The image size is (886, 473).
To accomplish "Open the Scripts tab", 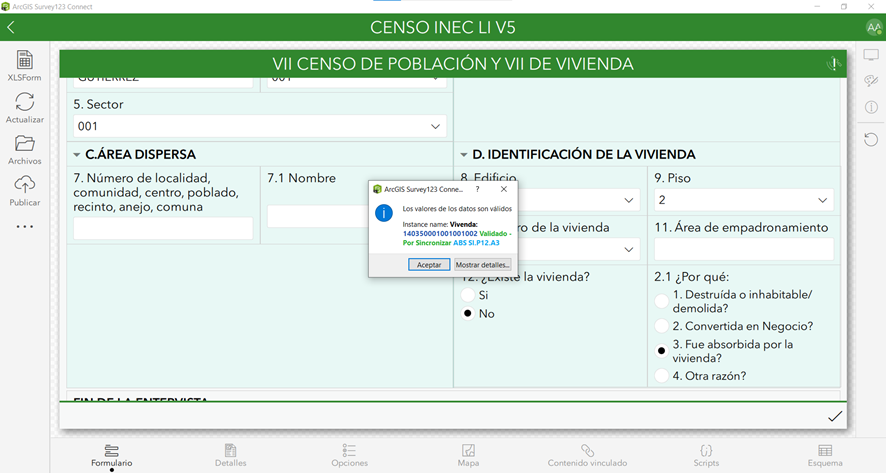I will (x=706, y=456).
